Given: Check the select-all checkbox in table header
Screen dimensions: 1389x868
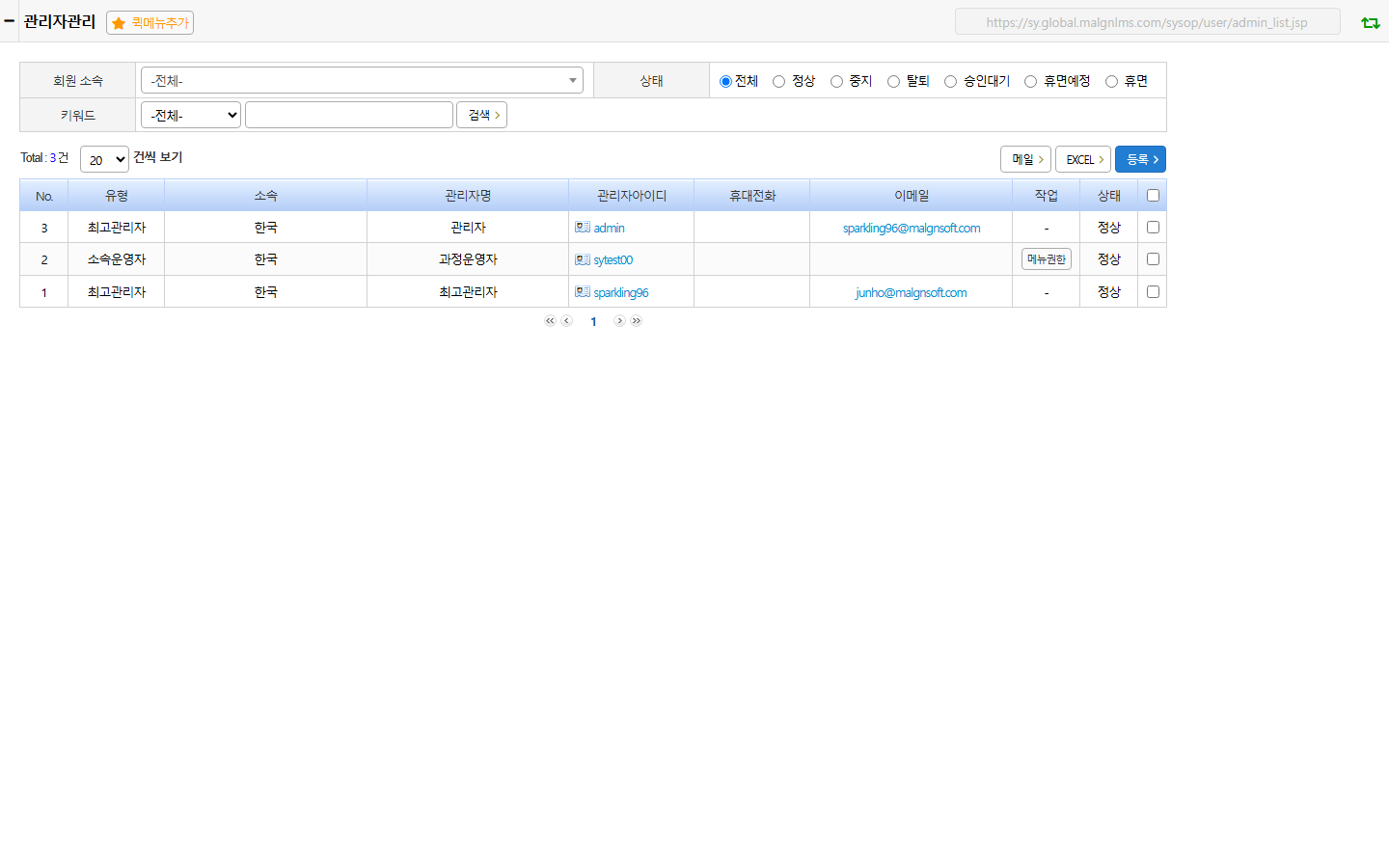Looking at the screenshot, I should click(x=1153, y=196).
